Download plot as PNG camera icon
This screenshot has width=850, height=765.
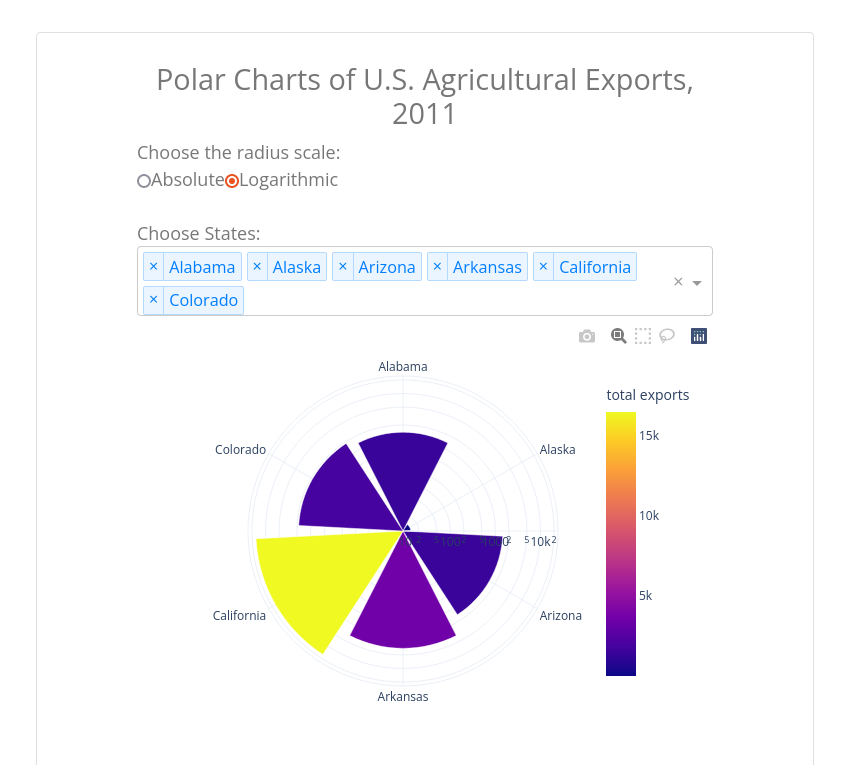[587, 336]
